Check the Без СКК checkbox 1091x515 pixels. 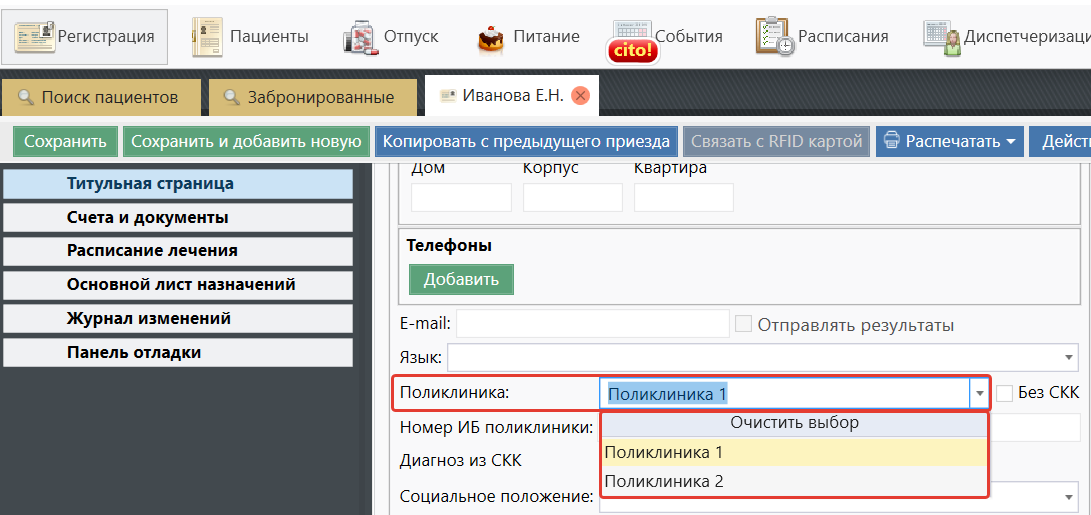point(1005,393)
